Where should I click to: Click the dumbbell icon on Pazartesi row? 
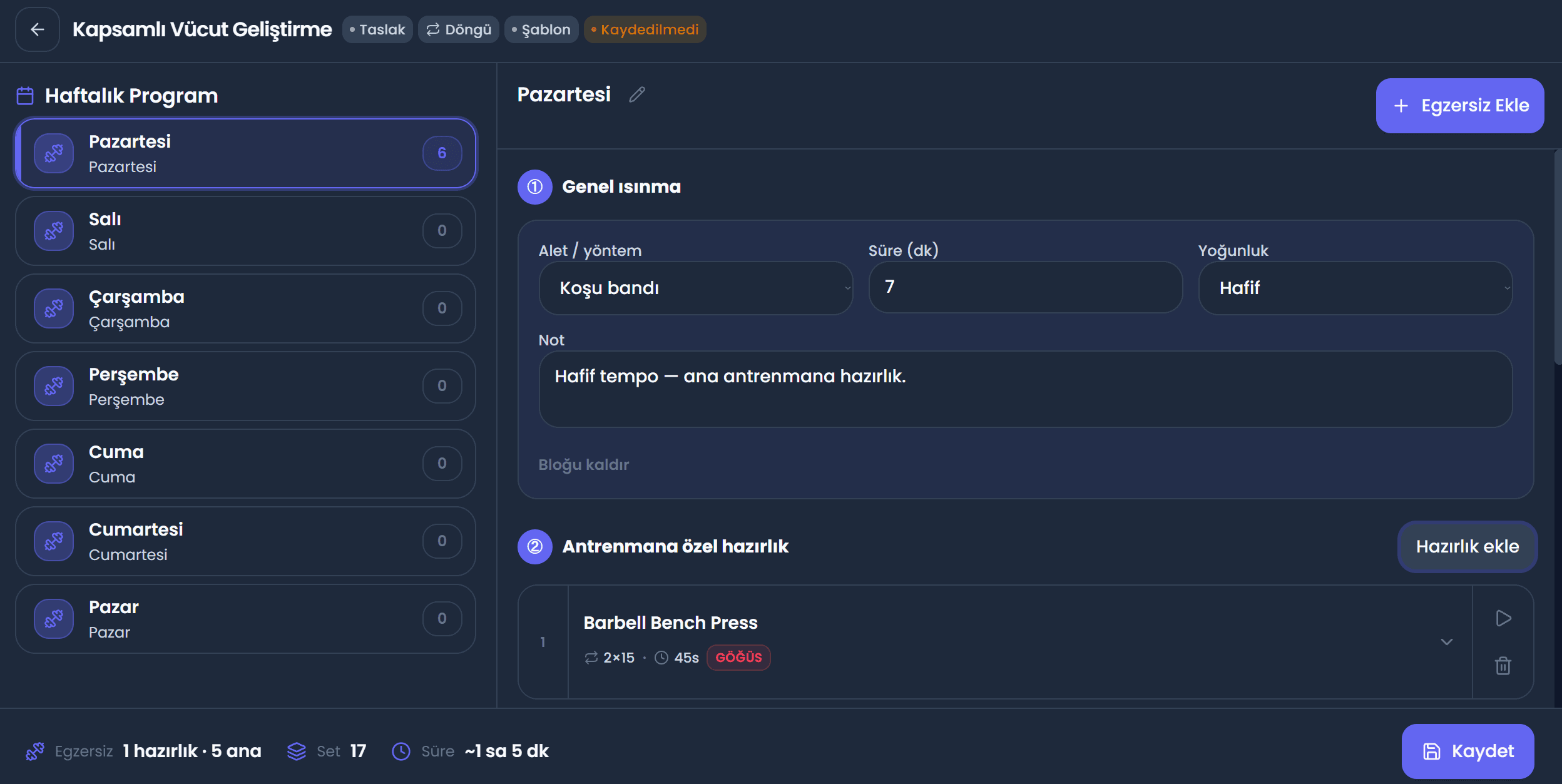point(54,153)
